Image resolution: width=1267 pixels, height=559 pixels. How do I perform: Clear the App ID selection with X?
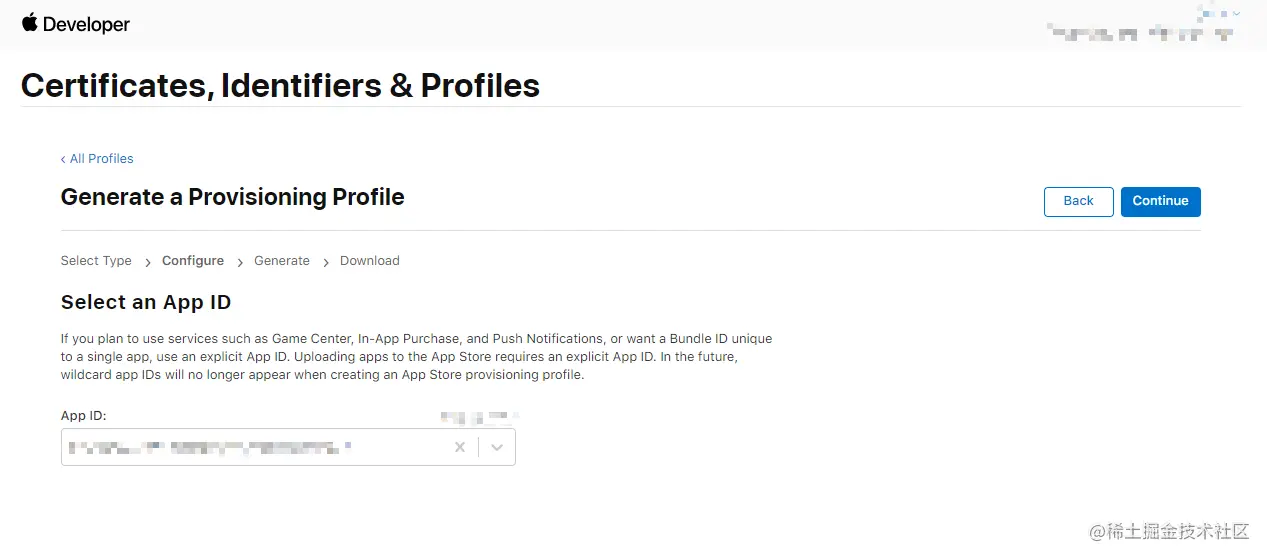pyautogui.click(x=460, y=447)
